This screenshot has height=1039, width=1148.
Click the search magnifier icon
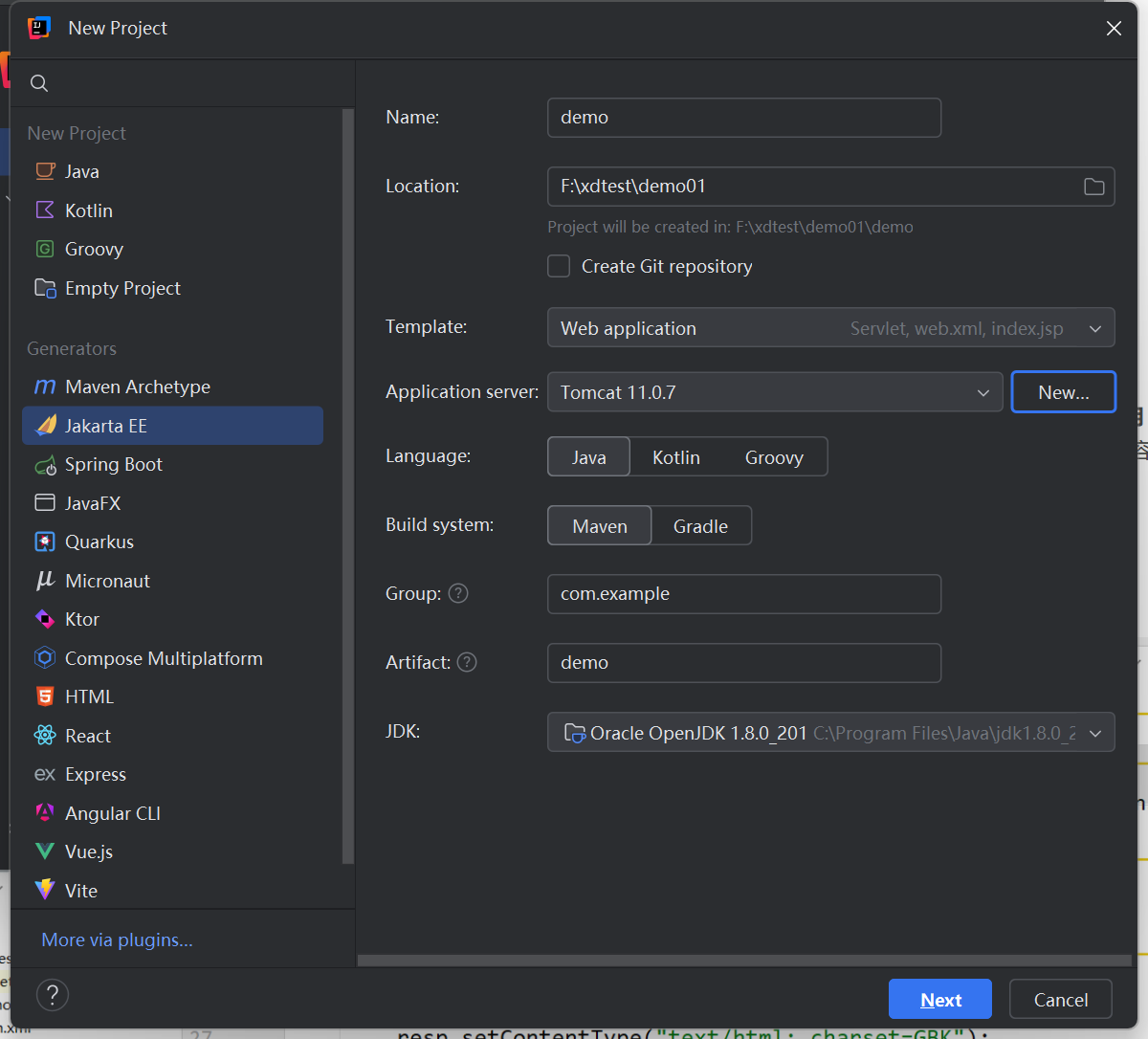(x=39, y=83)
